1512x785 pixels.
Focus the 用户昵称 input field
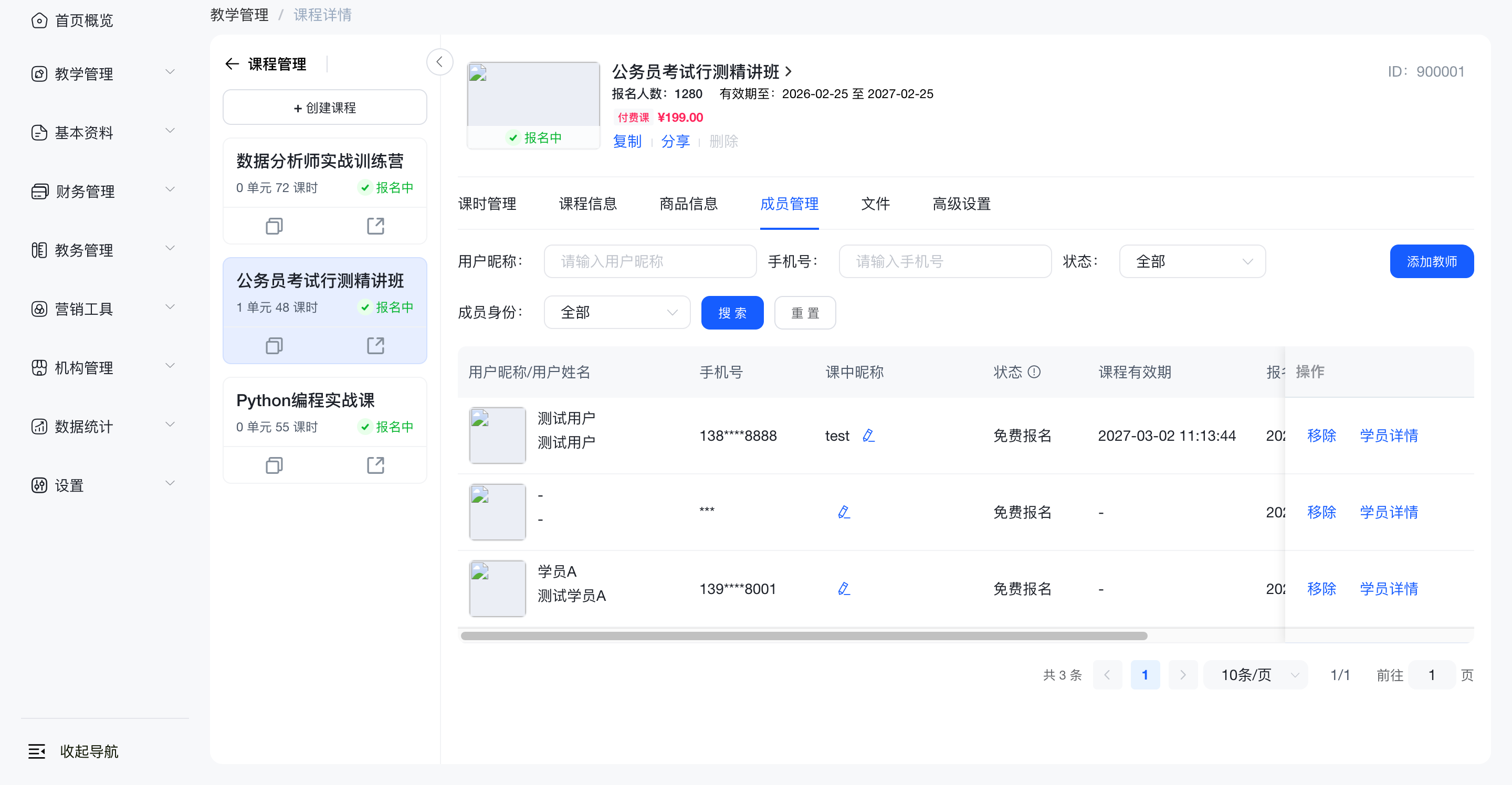650,261
